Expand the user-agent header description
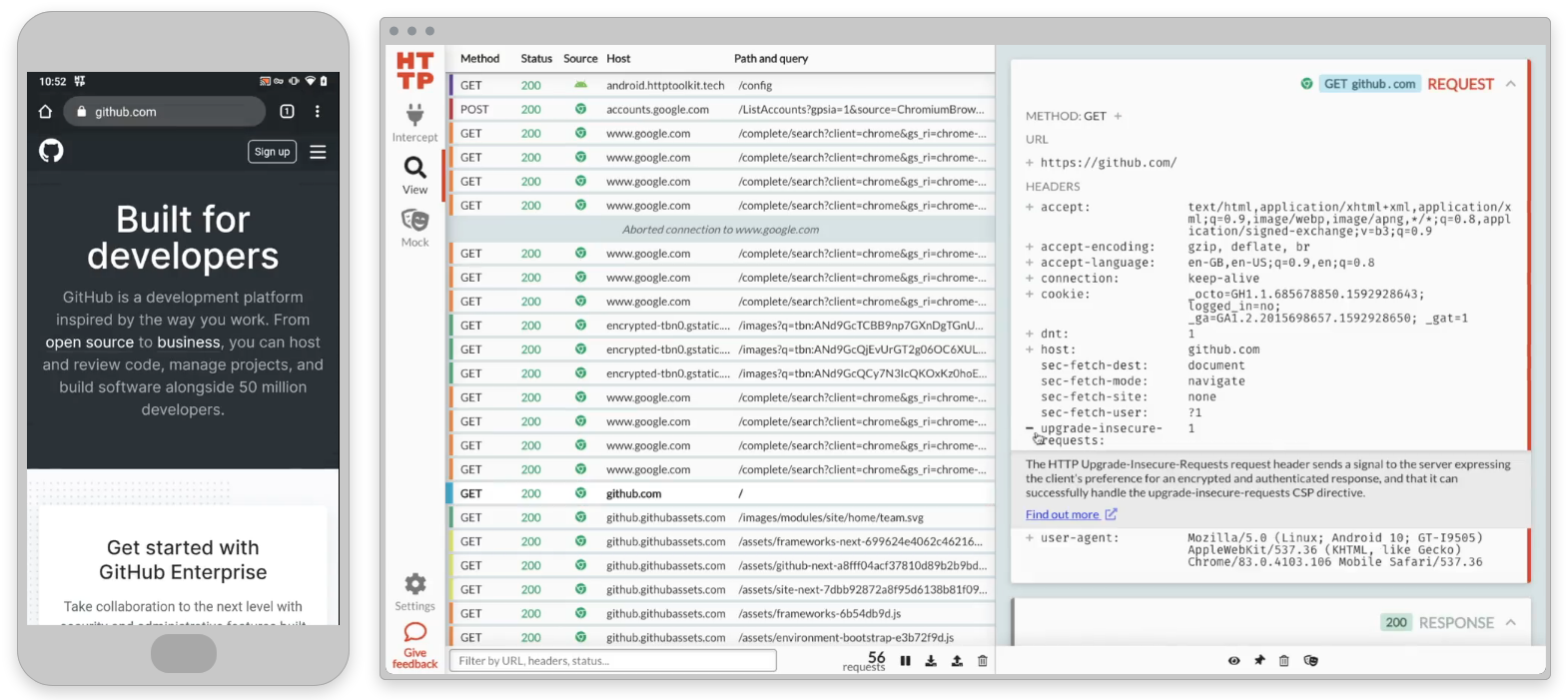Image resolution: width=1568 pixels, height=700 pixels. coord(1030,537)
